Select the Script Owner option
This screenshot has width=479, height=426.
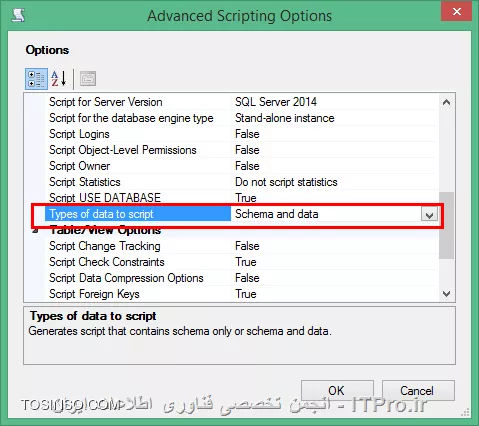(80, 166)
